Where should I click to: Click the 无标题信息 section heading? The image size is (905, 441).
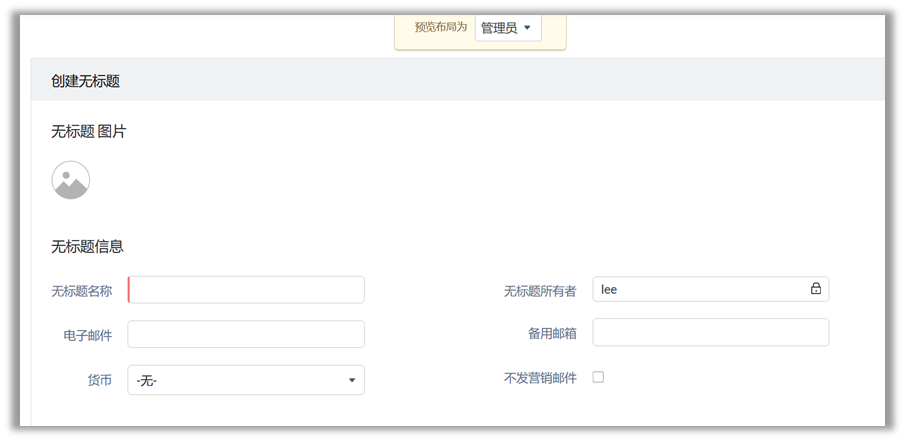click(87, 246)
